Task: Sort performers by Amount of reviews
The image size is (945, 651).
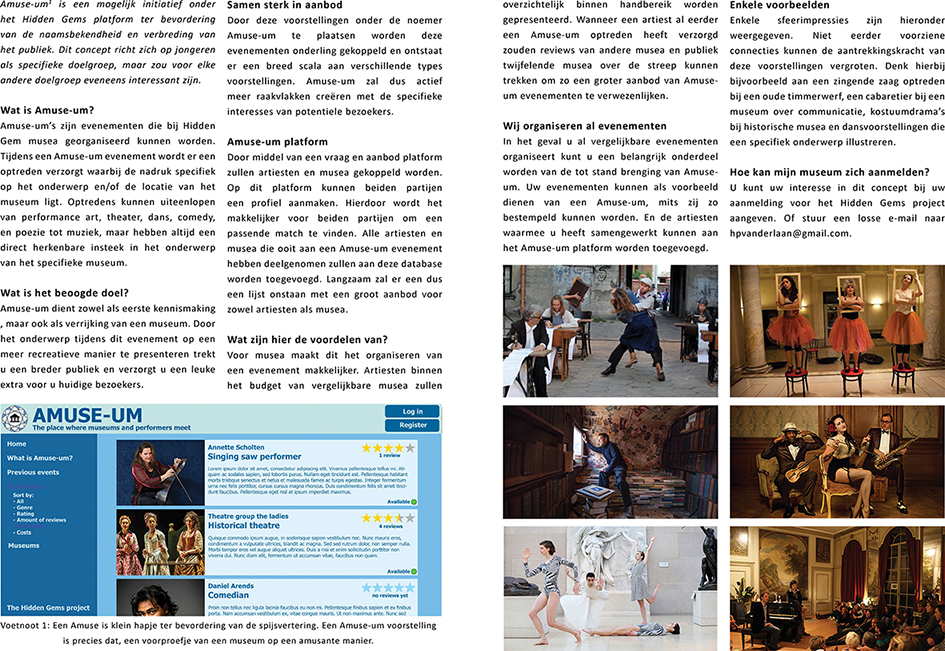Action: pos(41,520)
